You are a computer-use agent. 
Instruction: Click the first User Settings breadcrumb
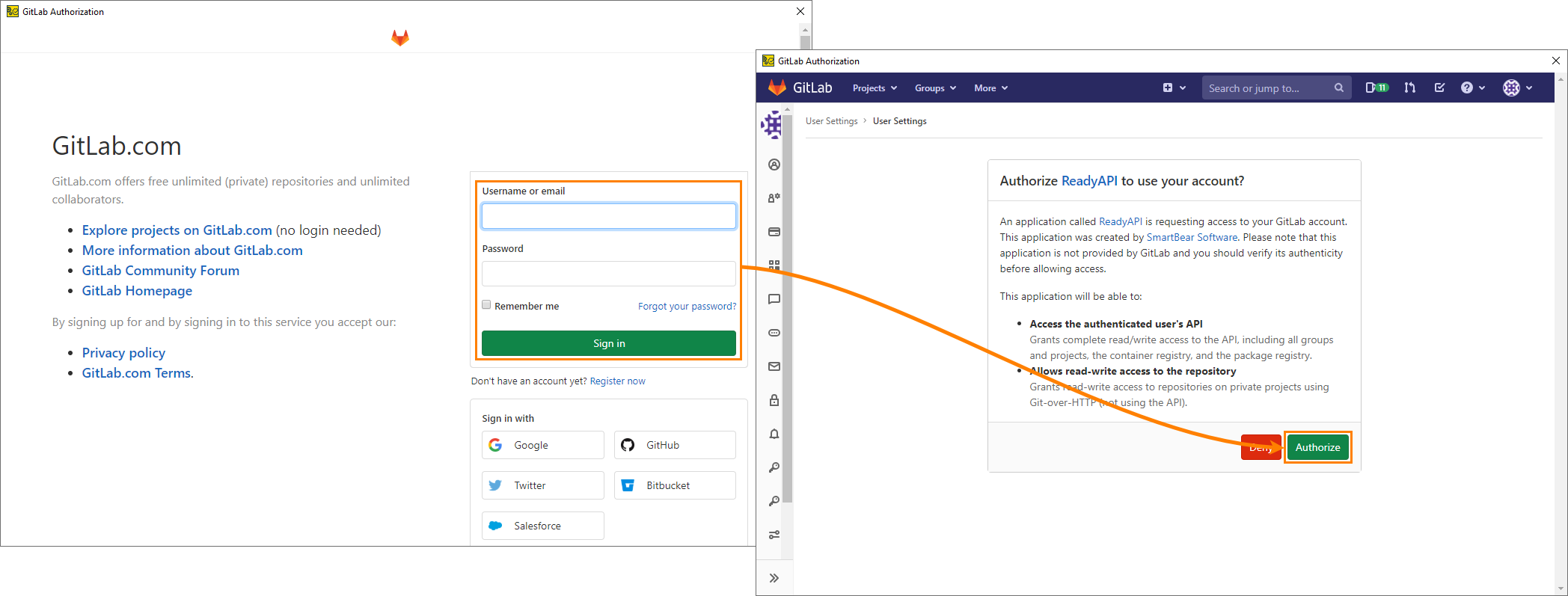tap(831, 121)
